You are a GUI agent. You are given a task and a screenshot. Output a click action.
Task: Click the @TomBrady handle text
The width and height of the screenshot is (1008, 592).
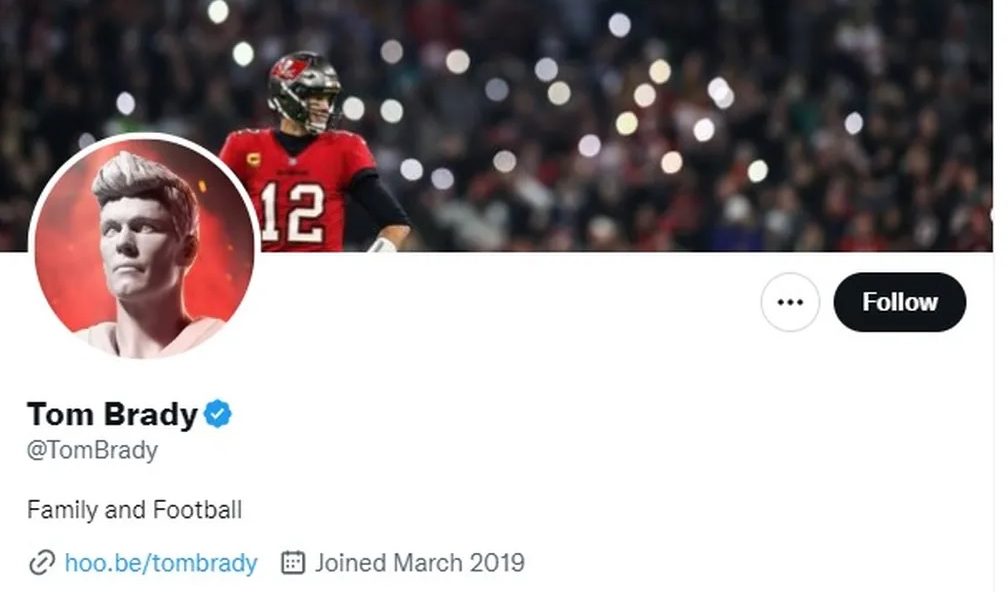point(92,450)
